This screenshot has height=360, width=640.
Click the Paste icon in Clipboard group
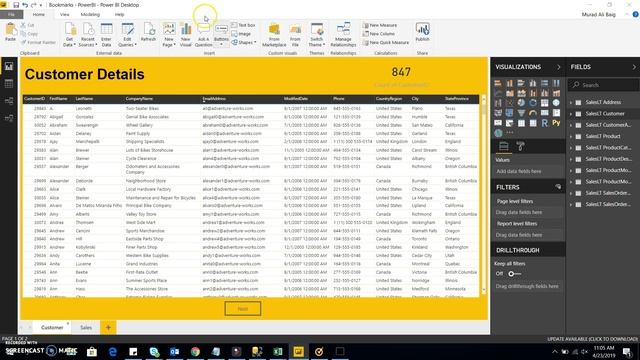pyautogui.click(x=10, y=32)
